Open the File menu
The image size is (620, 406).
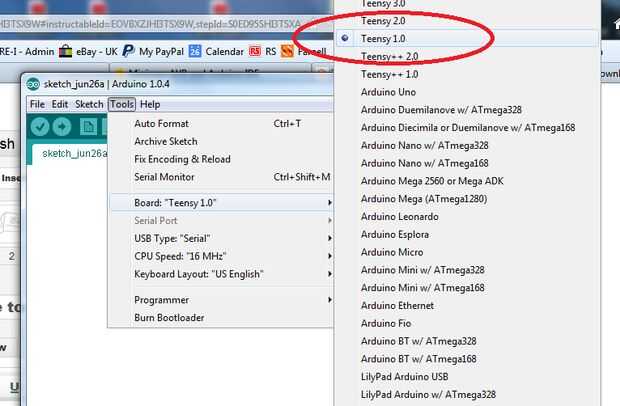point(37,104)
